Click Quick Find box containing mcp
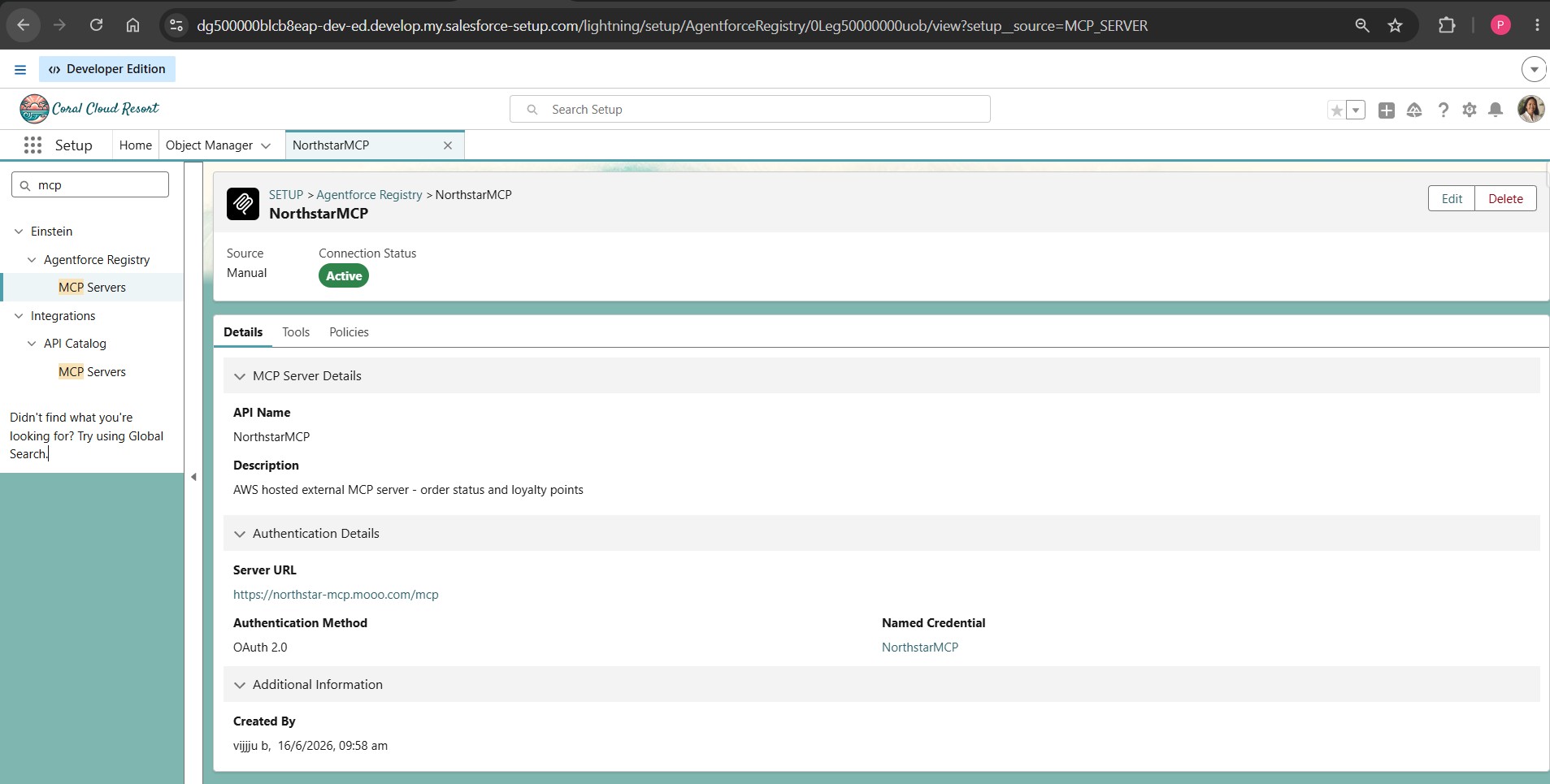The image size is (1550, 784). tap(90, 185)
